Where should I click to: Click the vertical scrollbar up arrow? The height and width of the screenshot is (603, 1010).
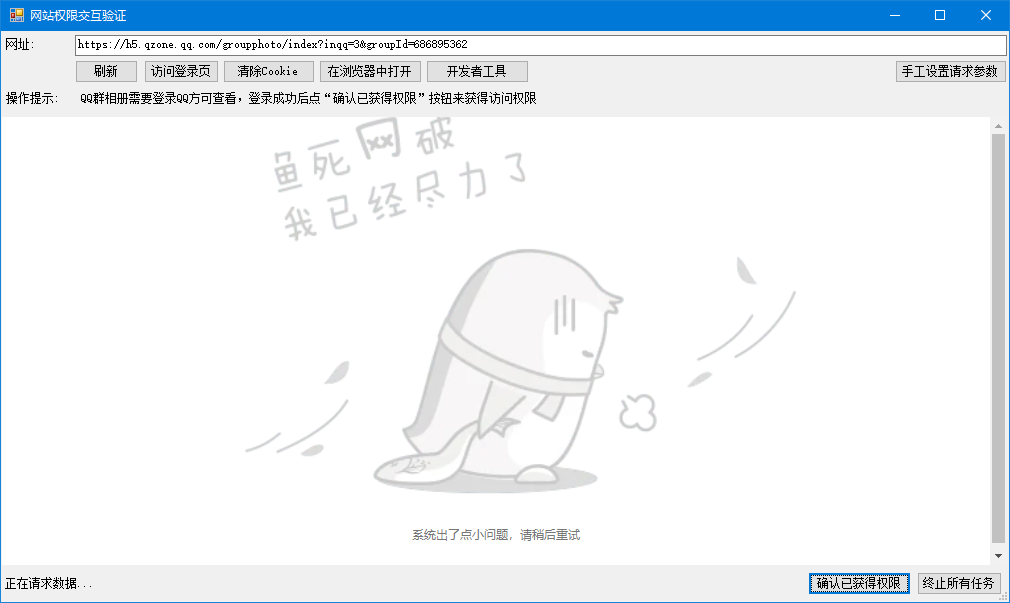pos(998,126)
